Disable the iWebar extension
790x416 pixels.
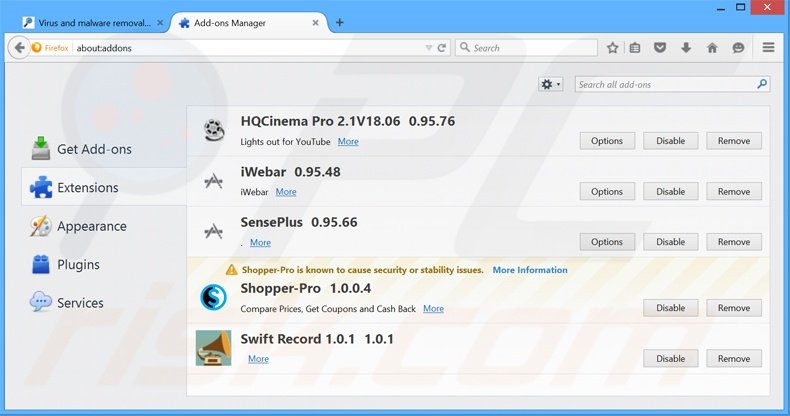(x=671, y=191)
